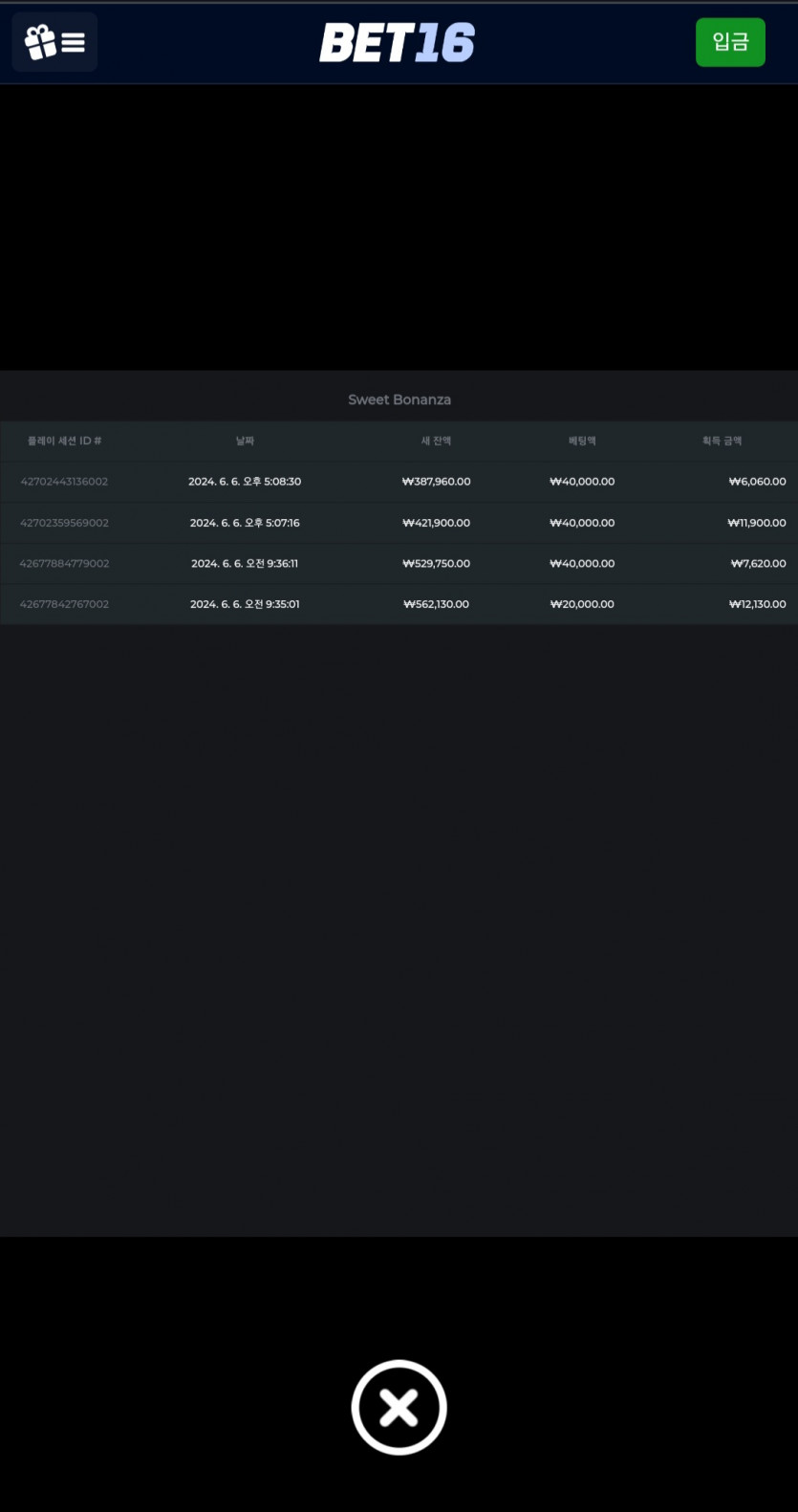Open the gift menu icon
Viewport: 798px width, 1512px height.
click(54, 42)
